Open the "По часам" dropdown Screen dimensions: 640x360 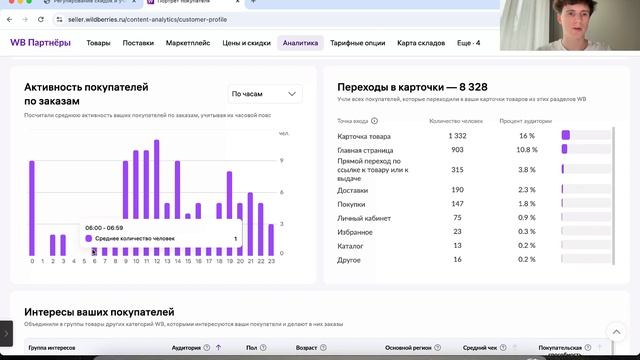tap(264, 94)
